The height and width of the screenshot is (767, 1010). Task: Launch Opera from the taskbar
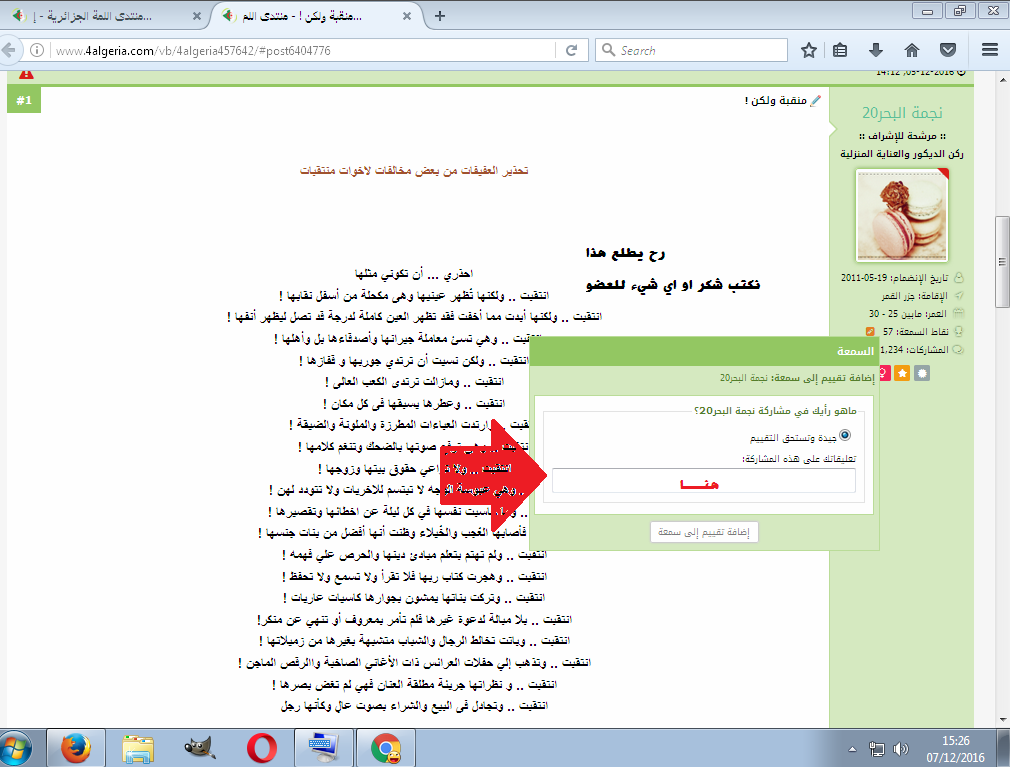[x=261, y=746]
